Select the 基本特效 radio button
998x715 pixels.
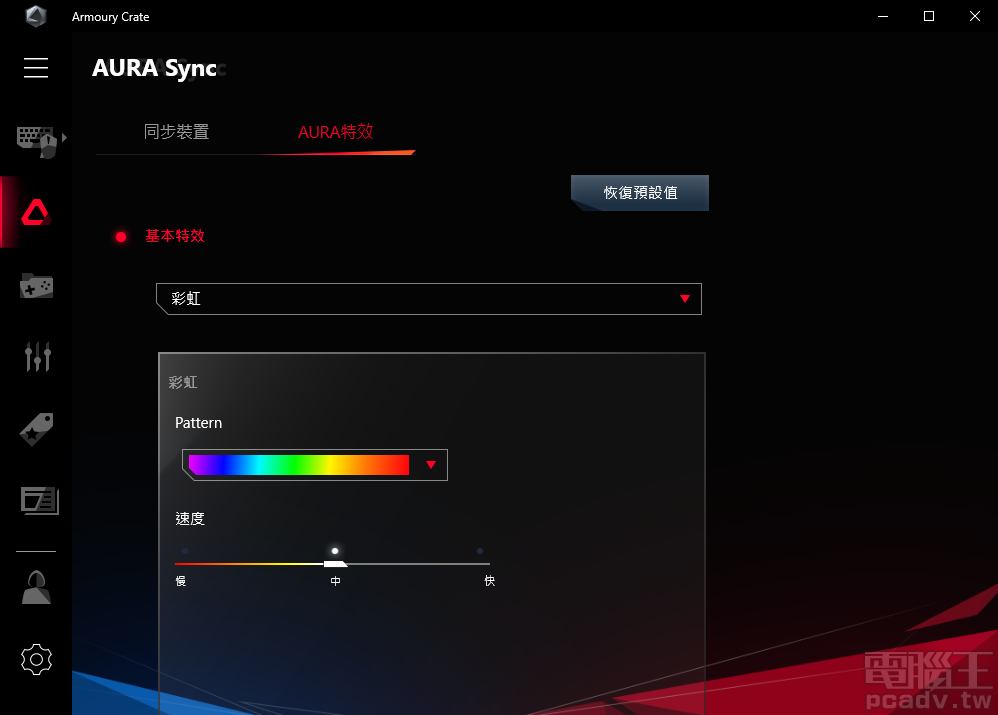120,236
